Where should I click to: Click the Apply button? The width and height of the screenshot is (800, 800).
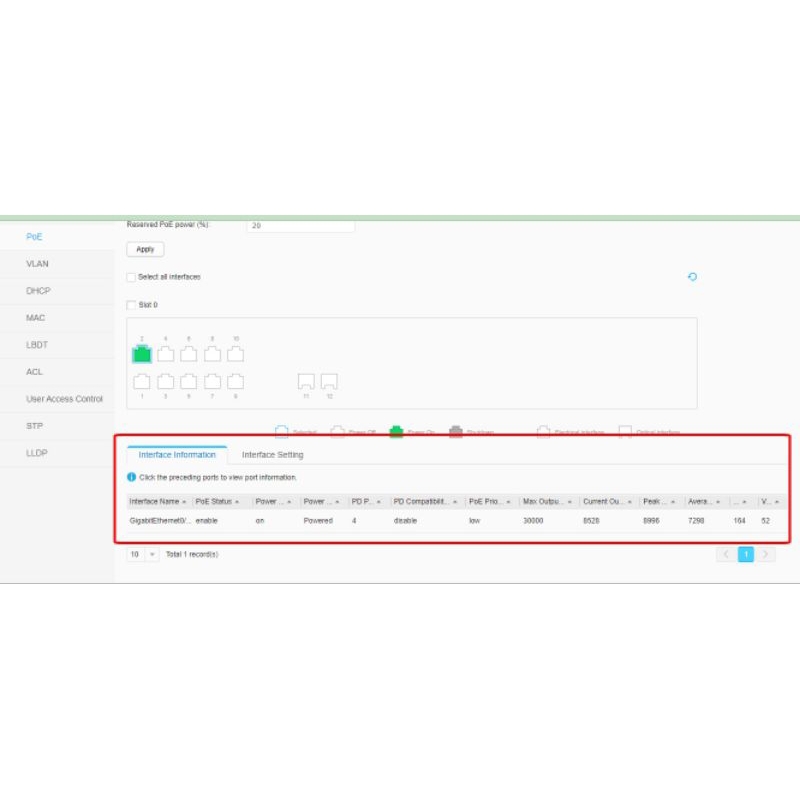tap(143, 249)
